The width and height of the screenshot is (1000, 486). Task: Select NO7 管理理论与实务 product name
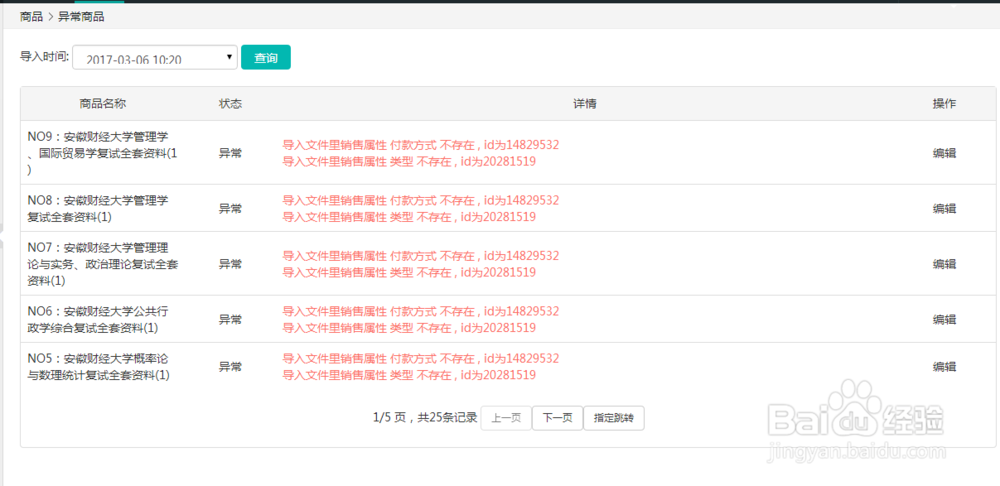pyautogui.click(x=102, y=264)
